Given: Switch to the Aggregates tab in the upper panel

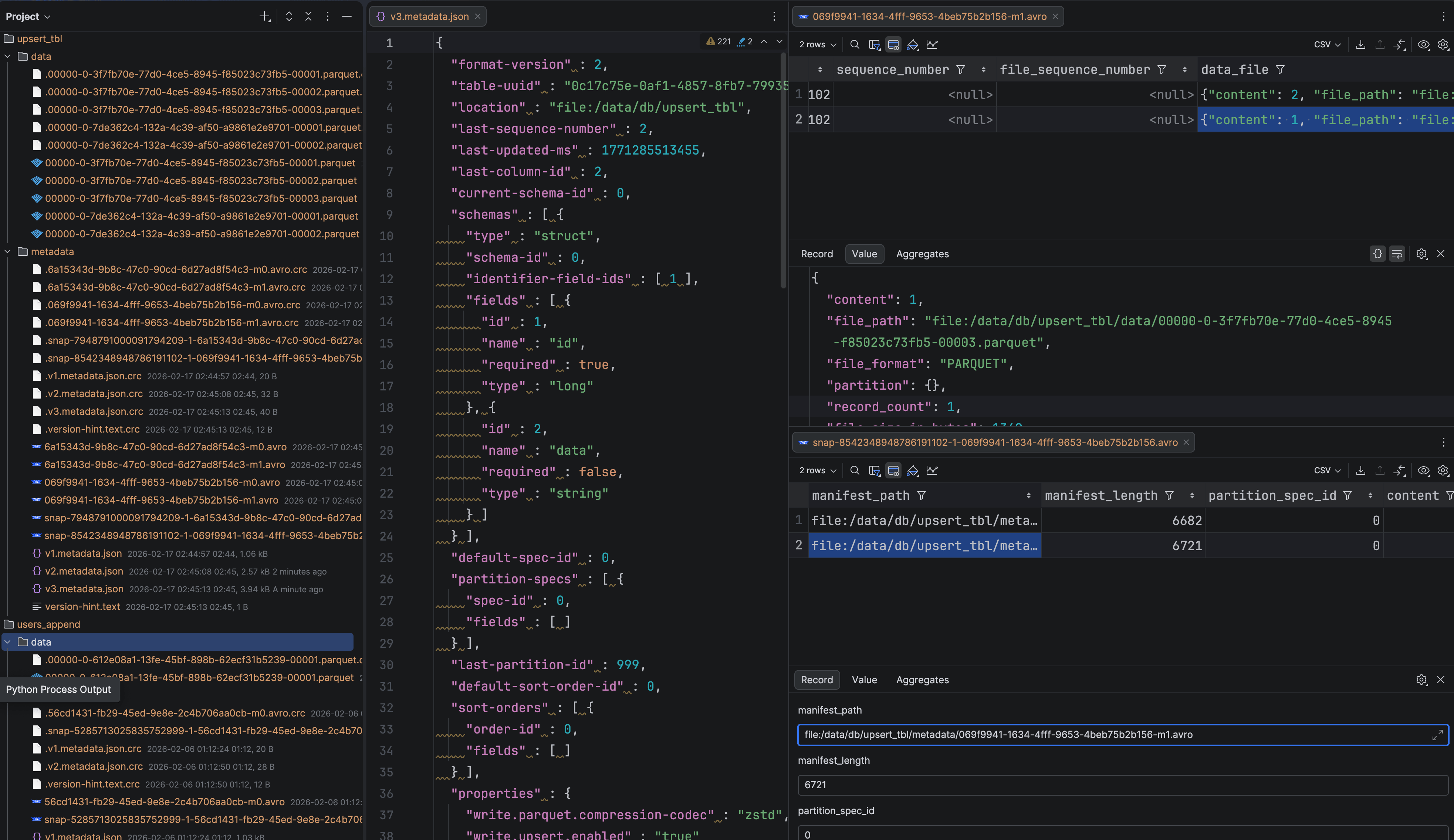Looking at the screenshot, I should coord(922,254).
